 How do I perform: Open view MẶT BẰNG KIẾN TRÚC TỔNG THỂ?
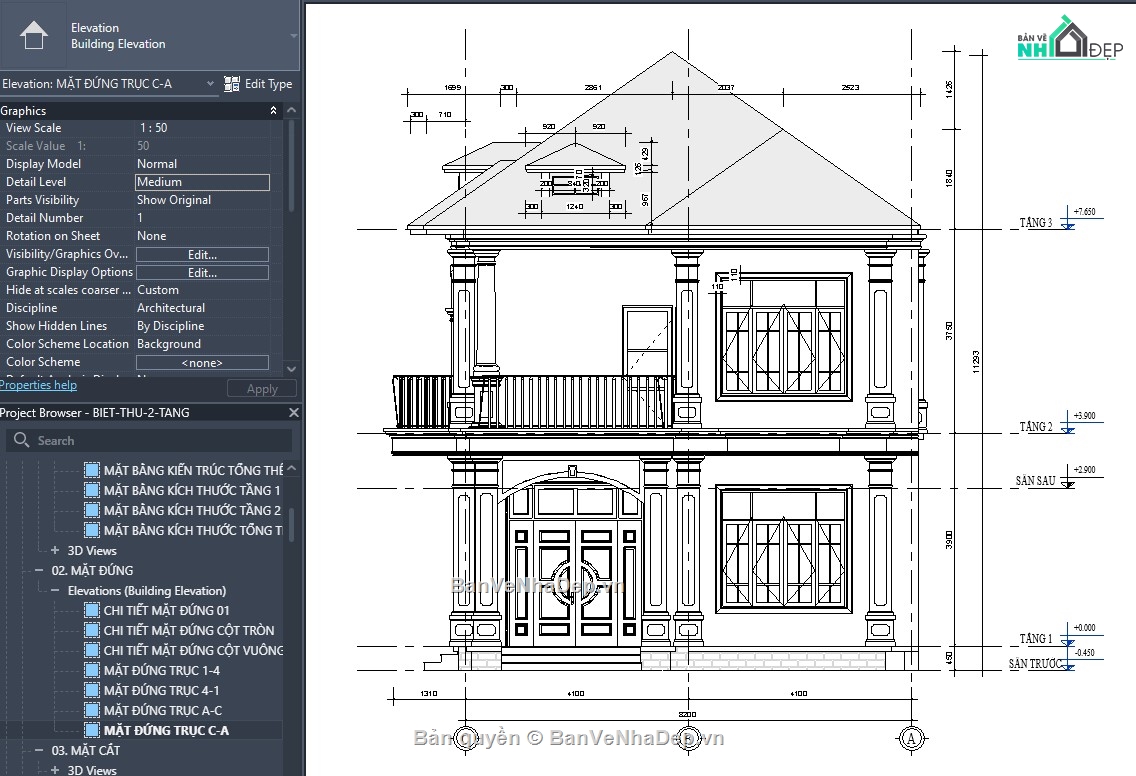[193, 470]
